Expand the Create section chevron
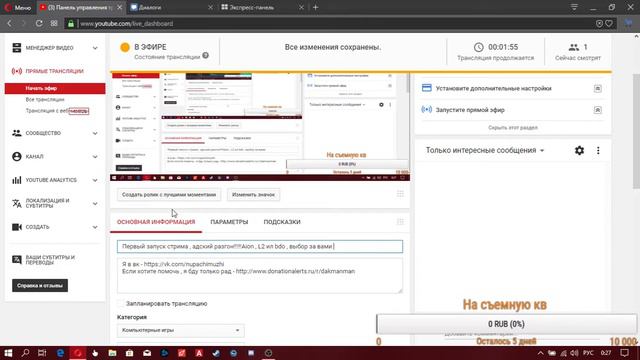The width and height of the screenshot is (640, 360). point(95,227)
